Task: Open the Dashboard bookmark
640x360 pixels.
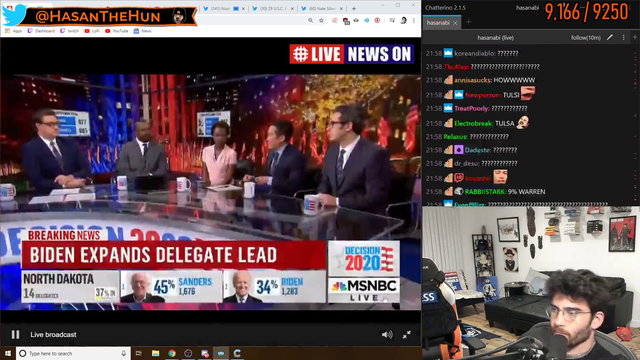Action: (x=41, y=31)
